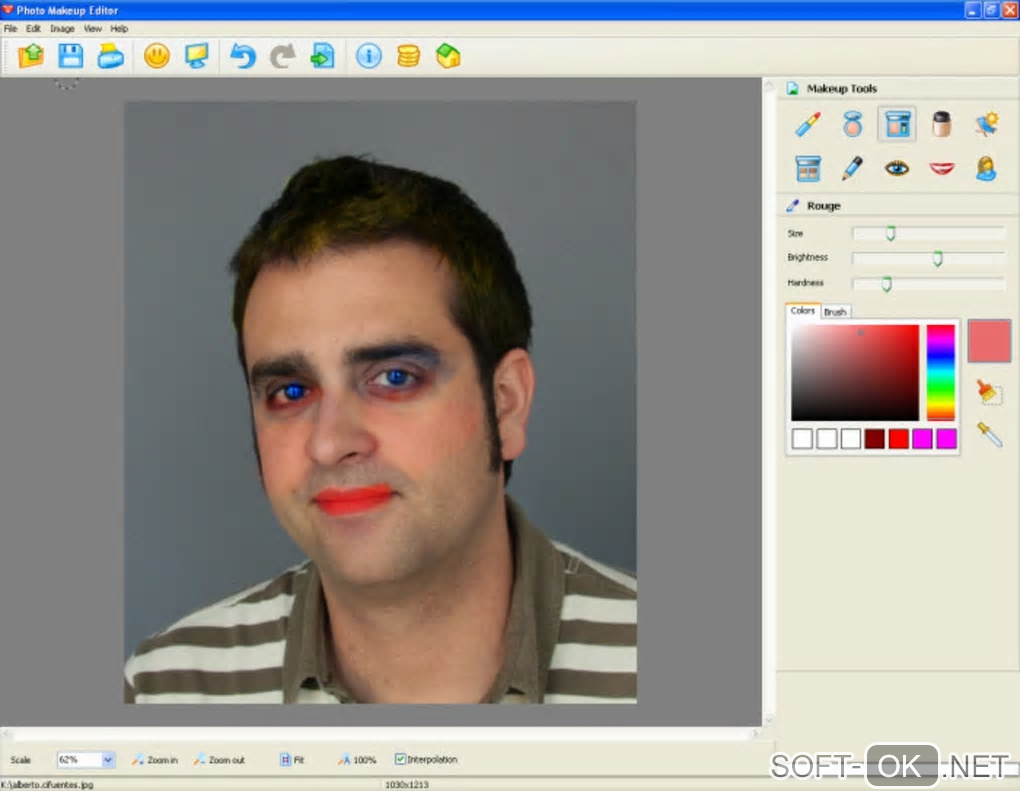
Task: Select the sun tan makeup tool
Action: tap(986, 124)
